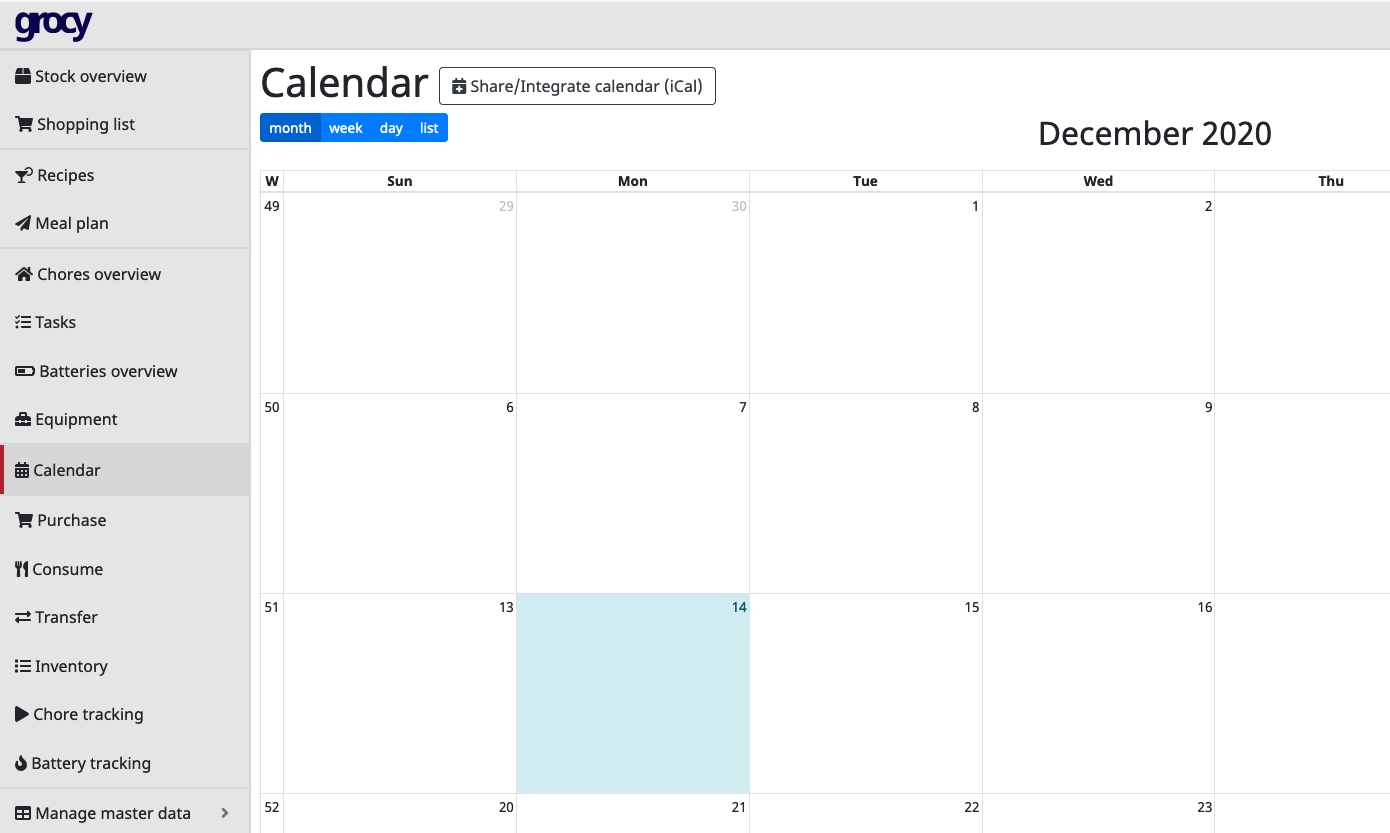
Task: Open Chore tracking
Action: 88,714
